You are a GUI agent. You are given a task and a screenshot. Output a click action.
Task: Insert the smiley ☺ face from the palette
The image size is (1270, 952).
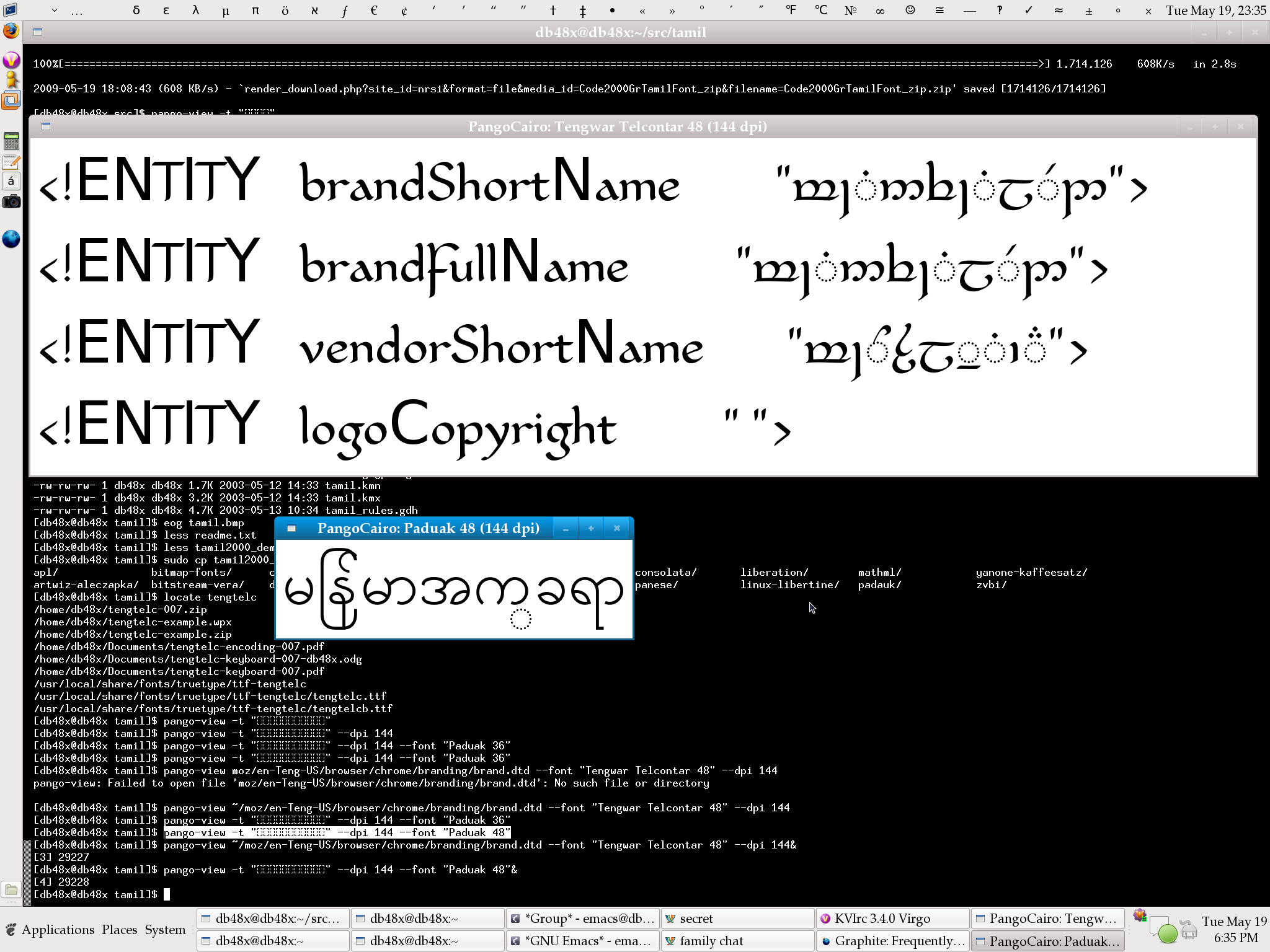910,11
